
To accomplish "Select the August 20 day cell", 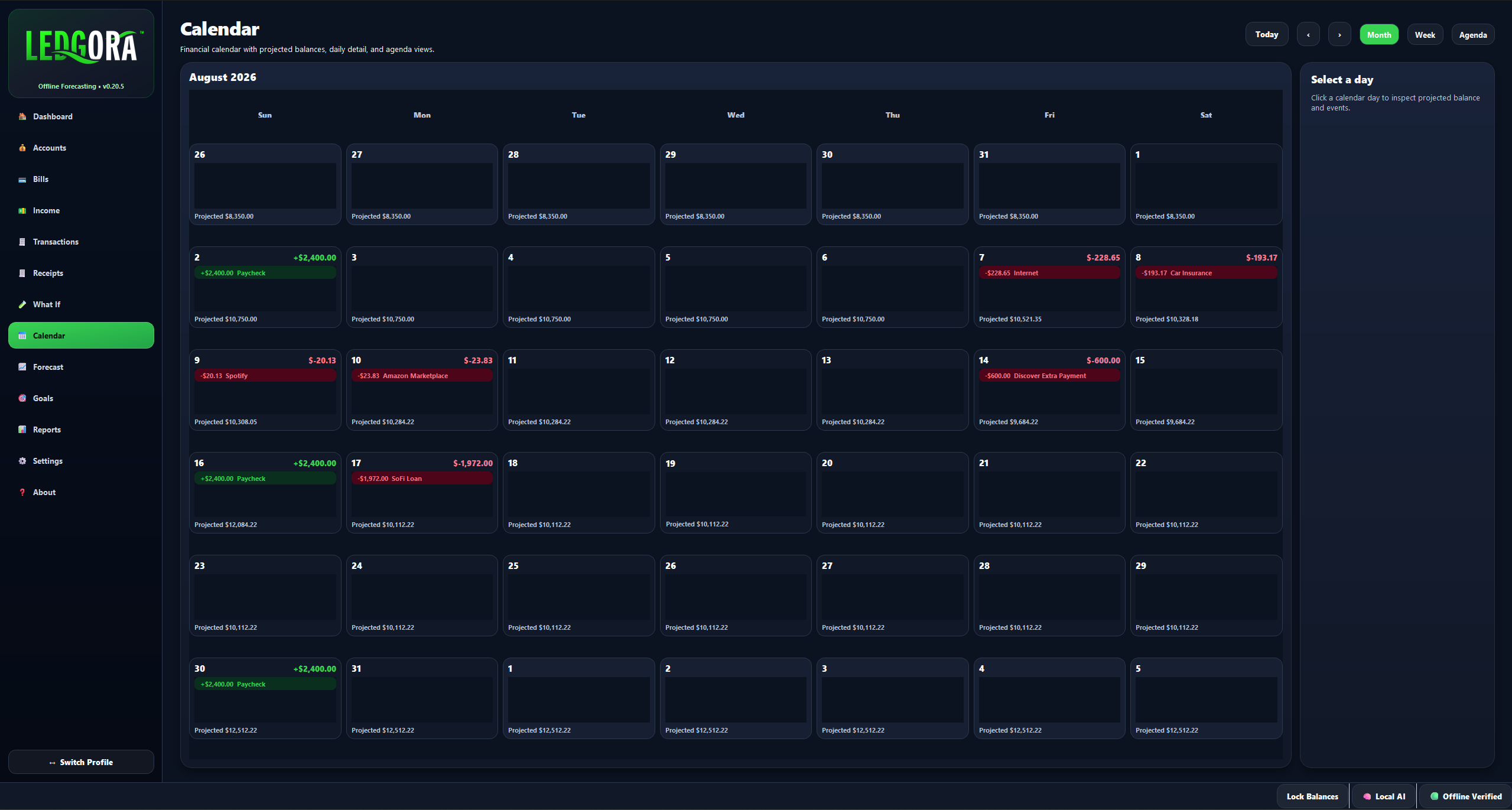I will (892, 493).
